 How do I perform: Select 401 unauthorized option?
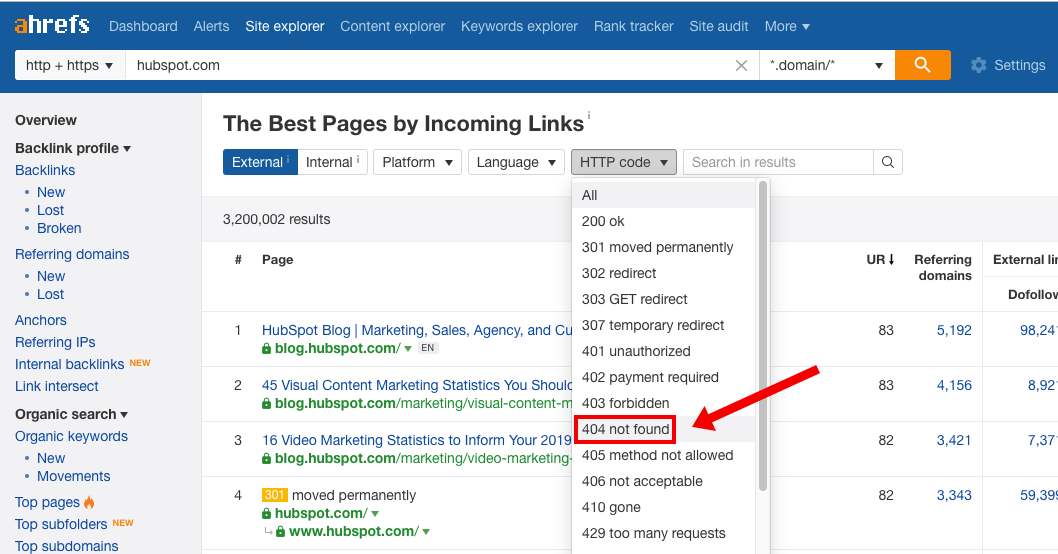663,351
